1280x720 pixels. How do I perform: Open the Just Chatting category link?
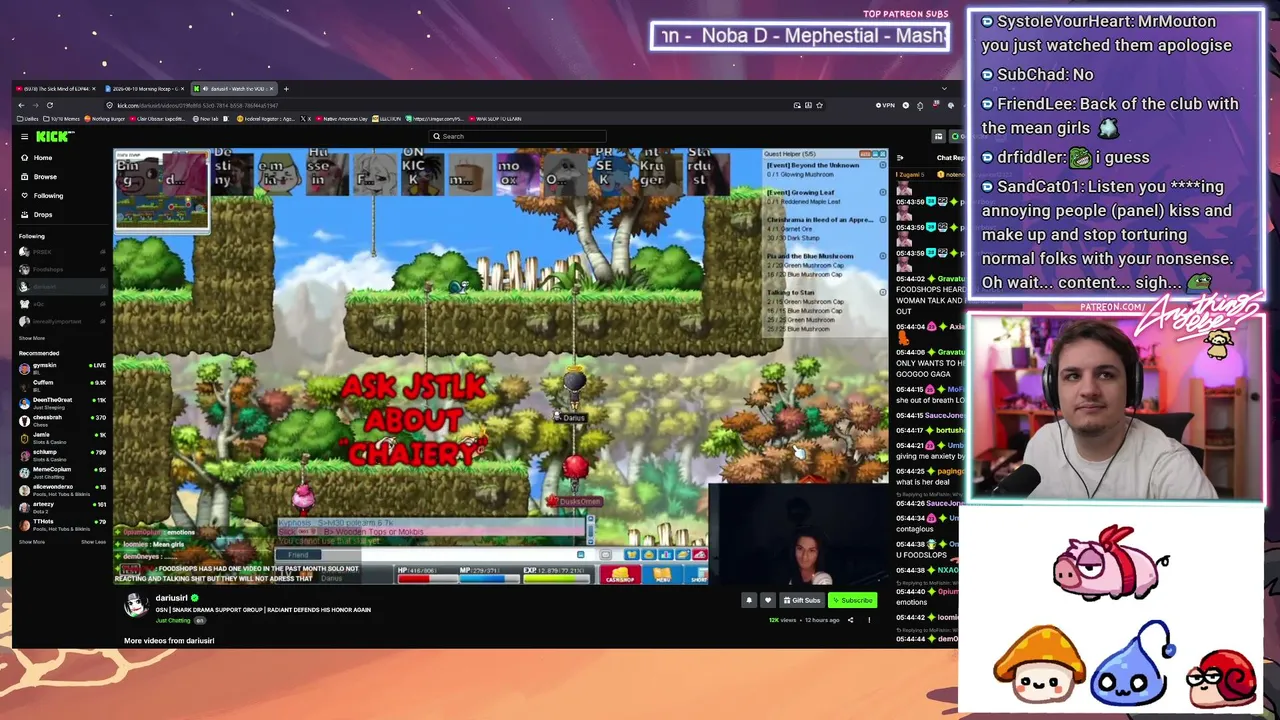tap(173, 621)
